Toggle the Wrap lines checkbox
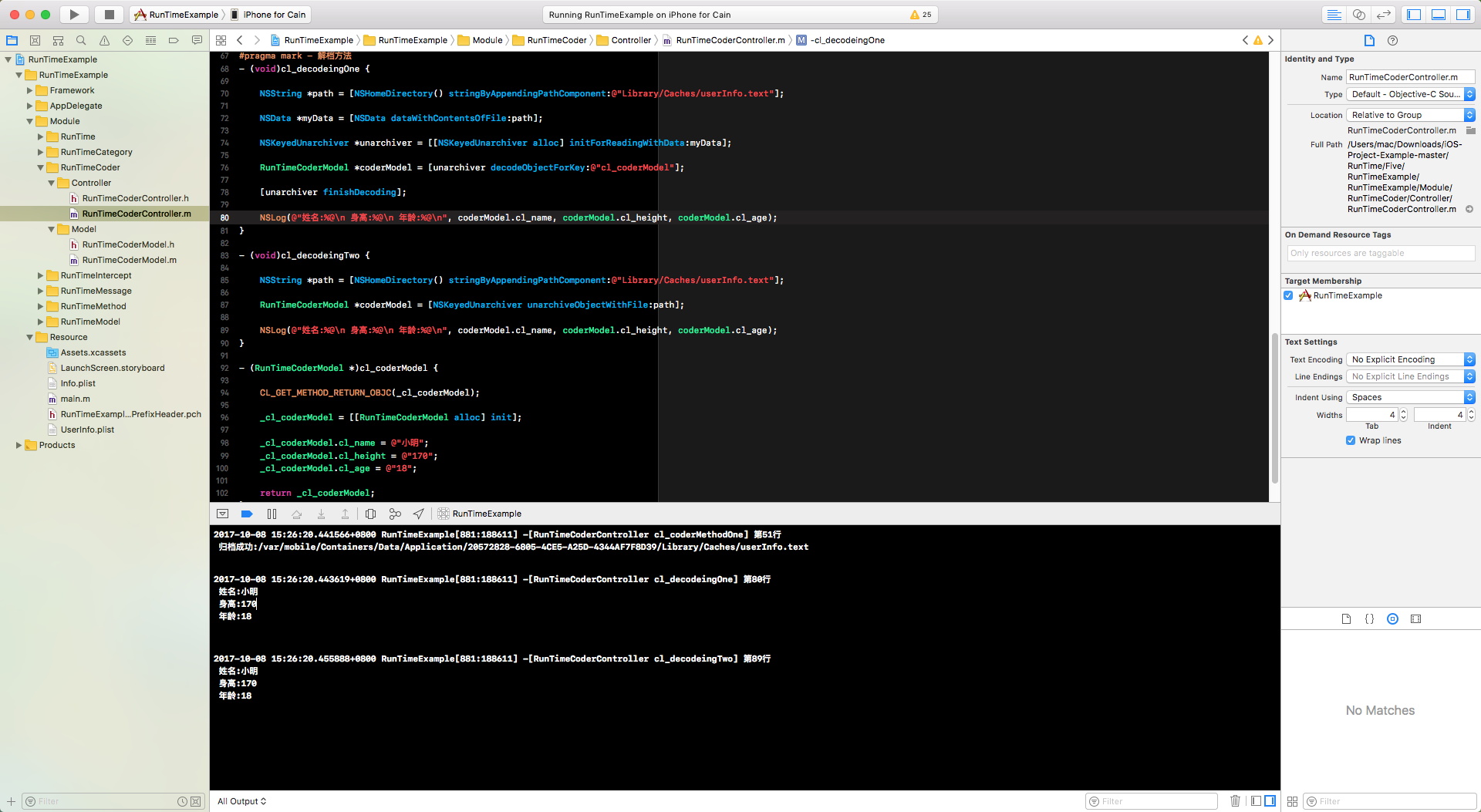 (1351, 440)
